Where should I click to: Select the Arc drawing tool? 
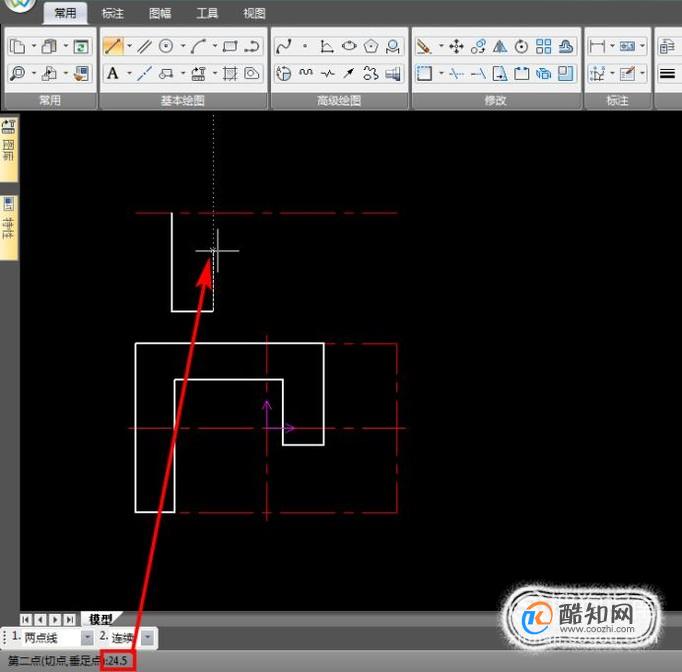point(198,46)
